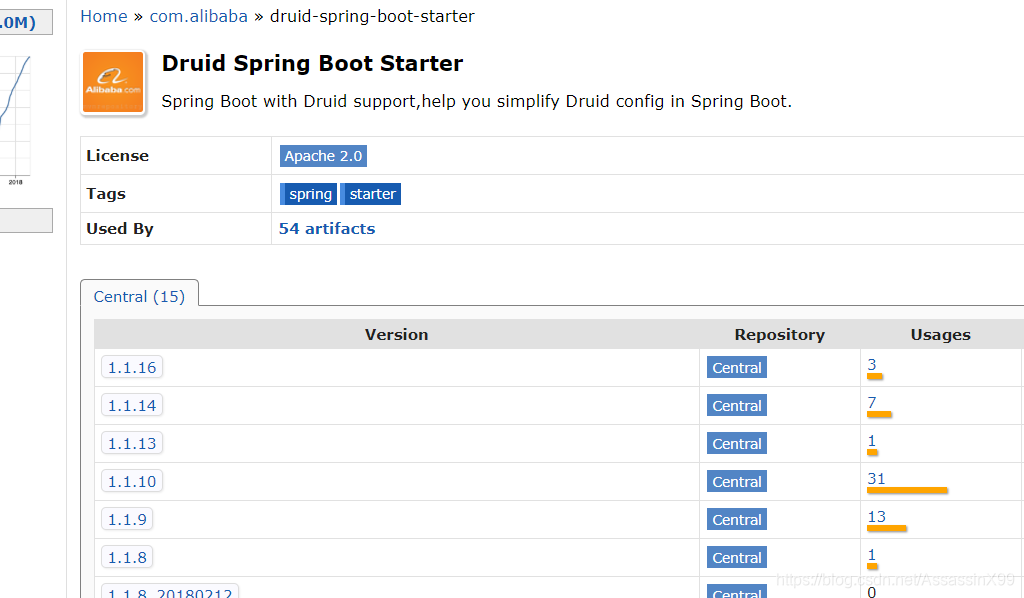Click the Usages column header

pos(940,334)
